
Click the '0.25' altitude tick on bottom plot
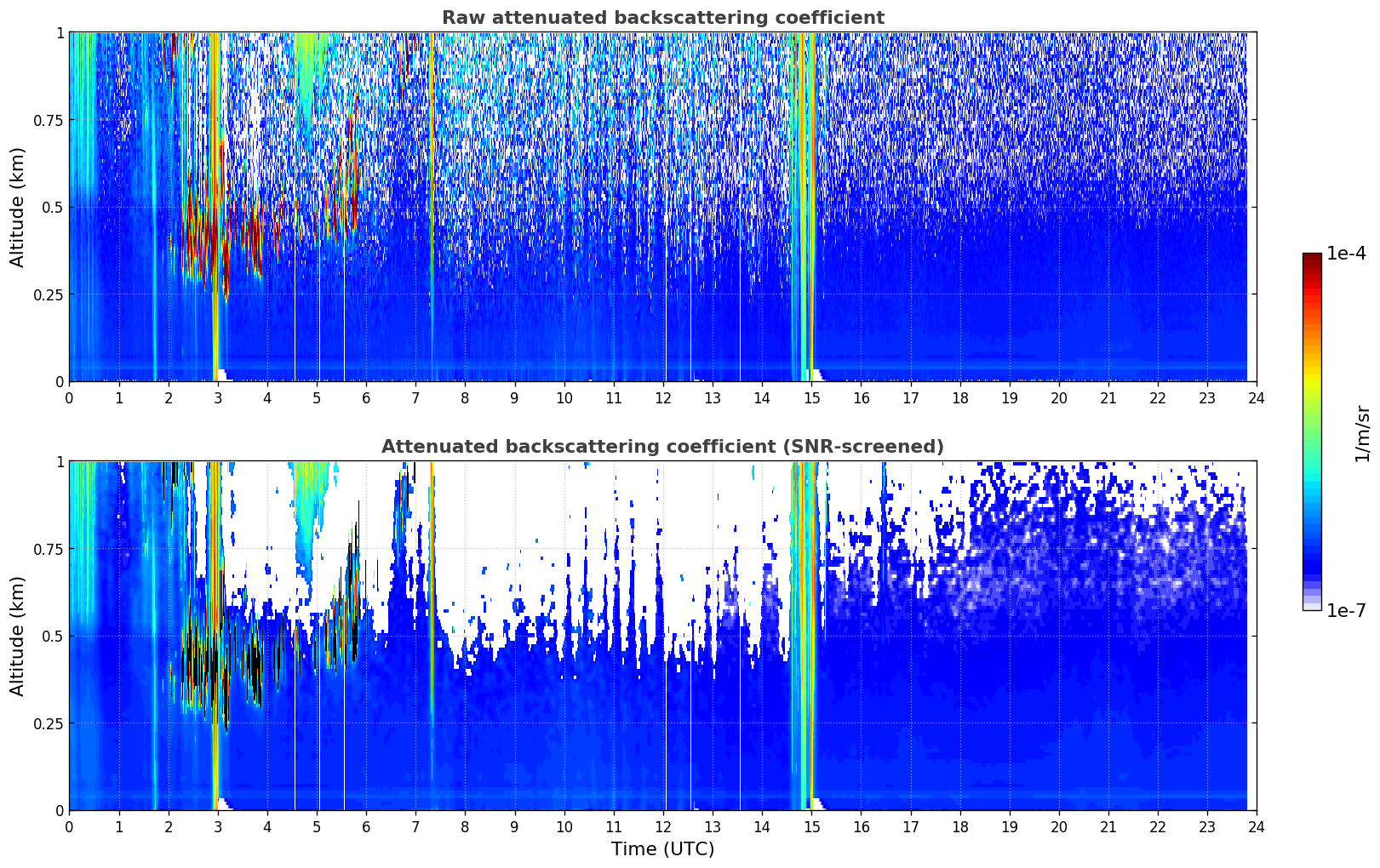[49, 723]
